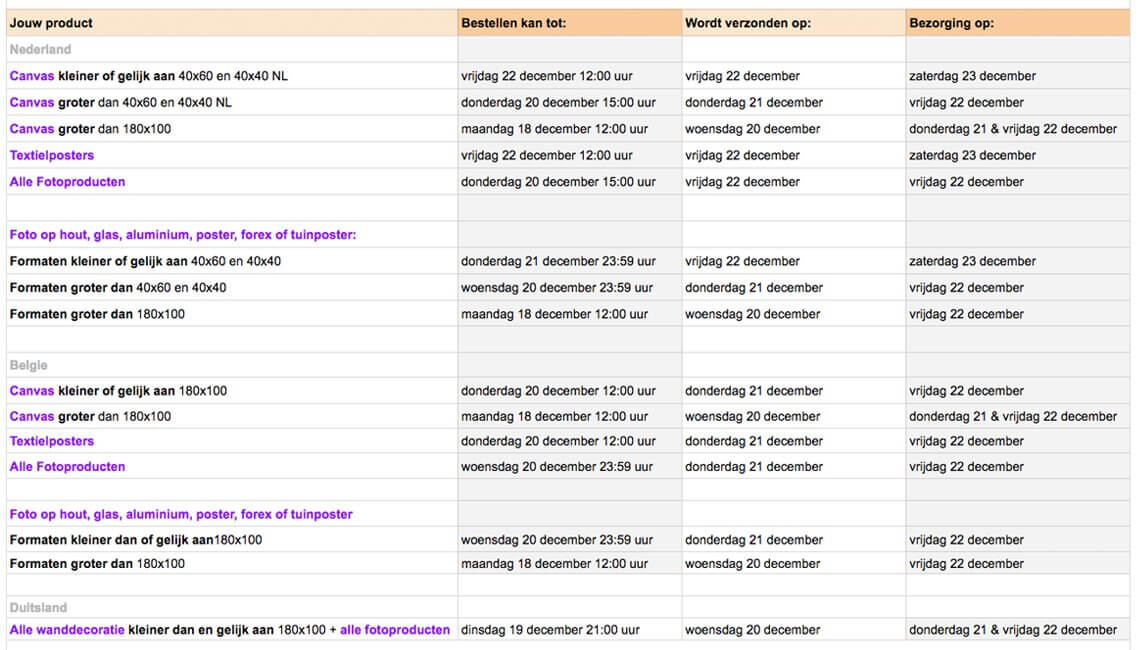
Task: Click Formaten groter dan 40x60 en 40x40 row
Action: [568, 288]
